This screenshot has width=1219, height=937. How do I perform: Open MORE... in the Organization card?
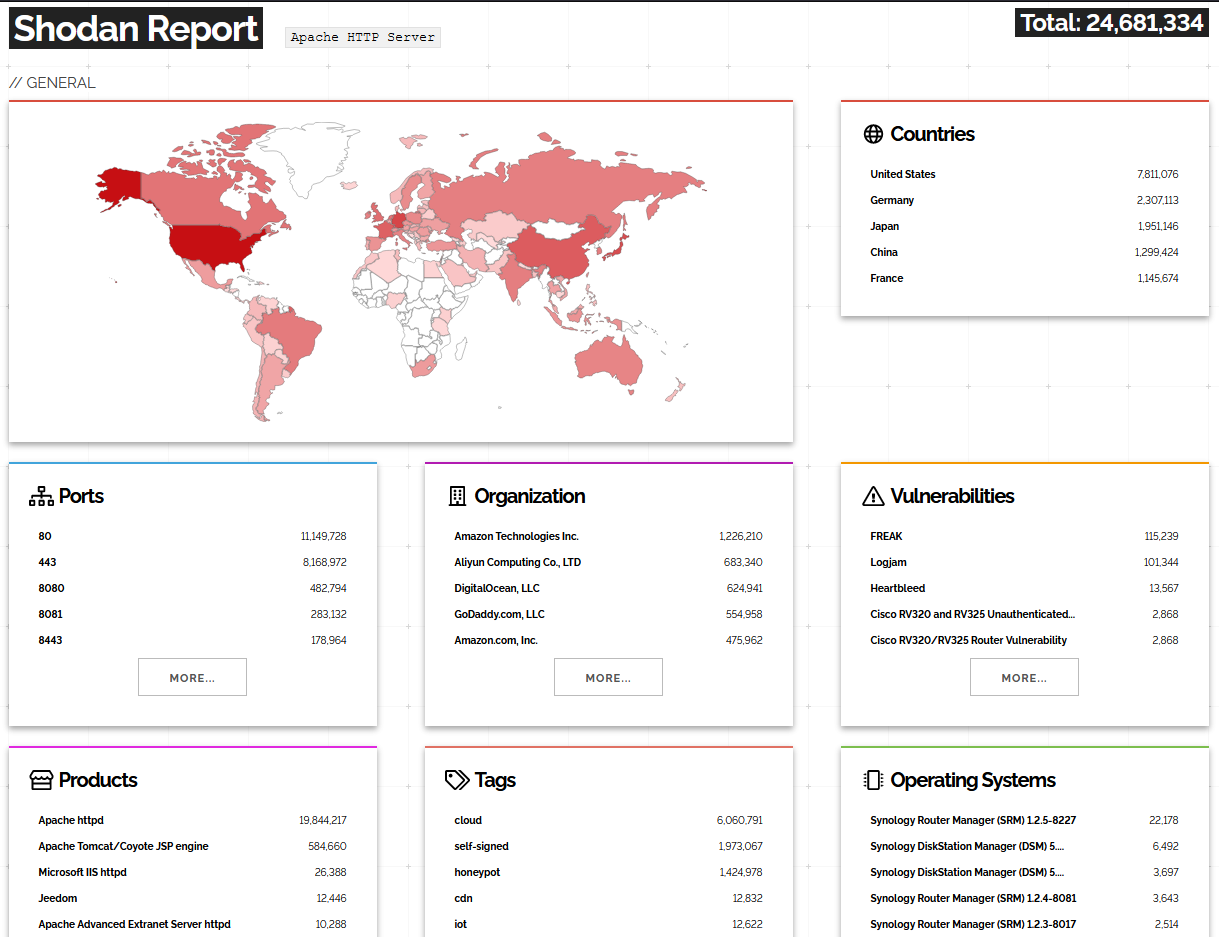pos(608,677)
